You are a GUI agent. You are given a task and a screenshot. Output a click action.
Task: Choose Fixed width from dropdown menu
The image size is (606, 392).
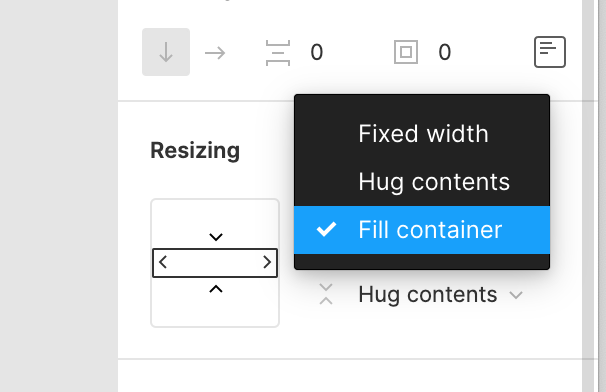click(x=422, y=134)
